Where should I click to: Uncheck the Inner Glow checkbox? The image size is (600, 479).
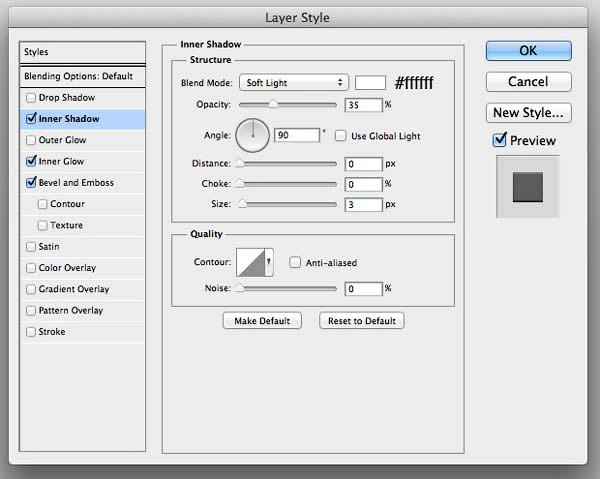click(x=31, y=161)
